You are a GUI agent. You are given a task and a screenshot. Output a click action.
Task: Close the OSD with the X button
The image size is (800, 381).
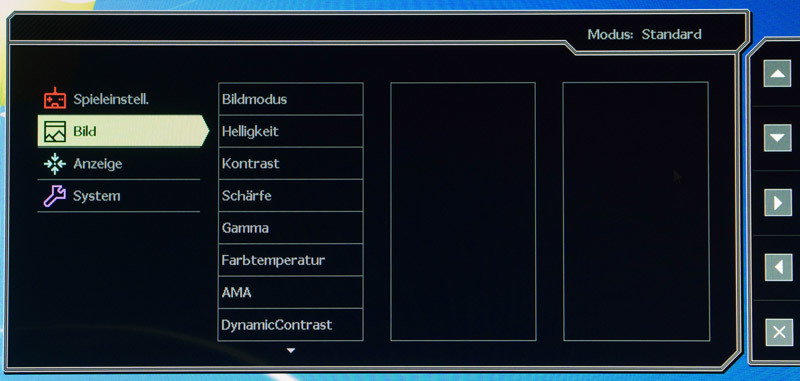pos(779,332)
